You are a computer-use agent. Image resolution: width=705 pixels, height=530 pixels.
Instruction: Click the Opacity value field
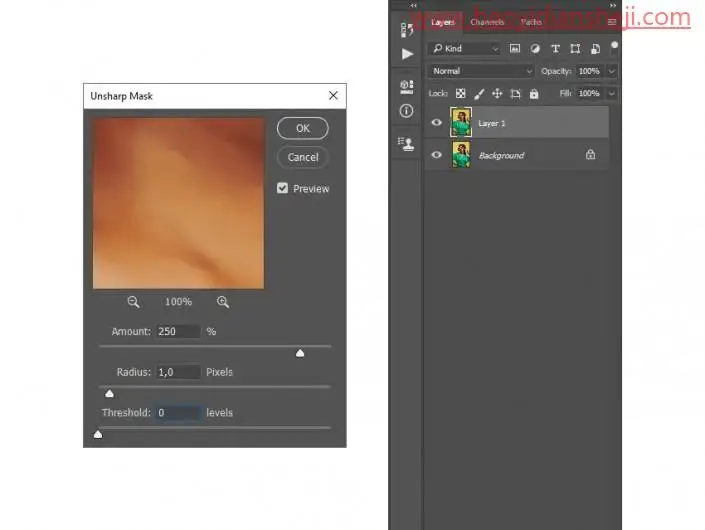pos(589,71)
